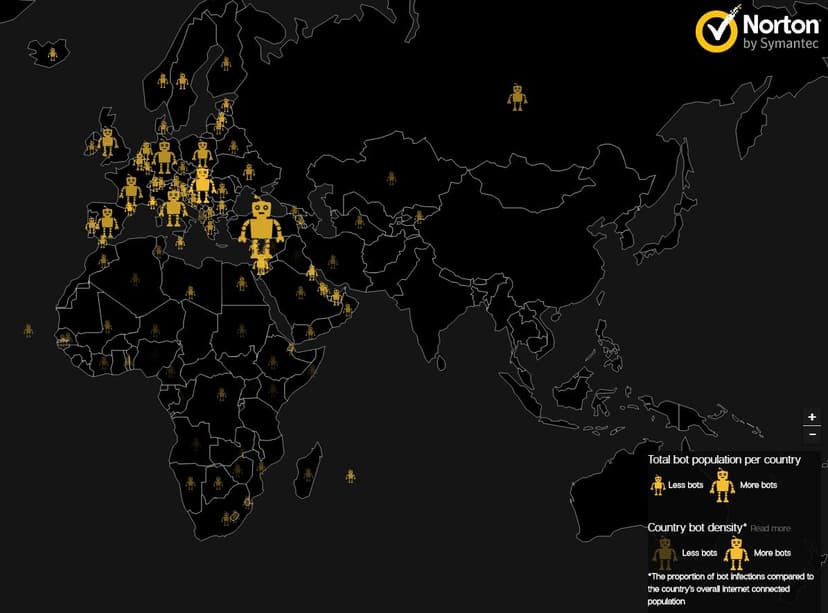
Task: Click 'Total bot population per country' heading
Action: [x=724, y=460]
